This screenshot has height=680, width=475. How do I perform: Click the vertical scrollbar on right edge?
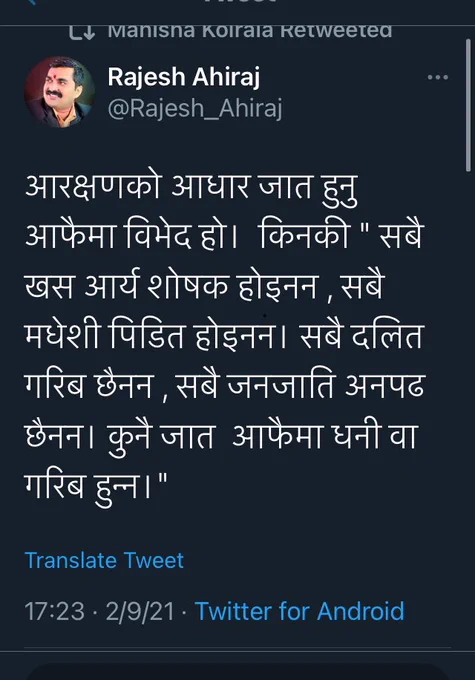tap(468, 105)
